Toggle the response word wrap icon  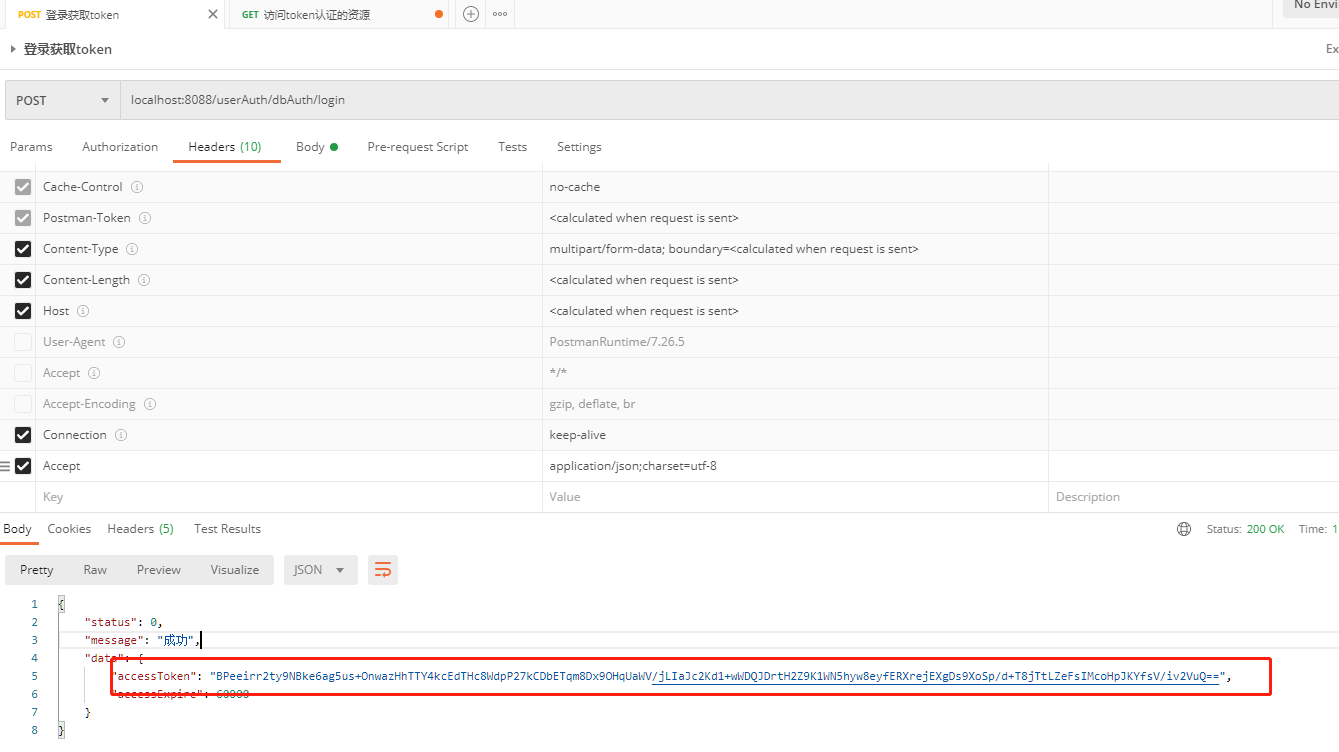(383, 570)
